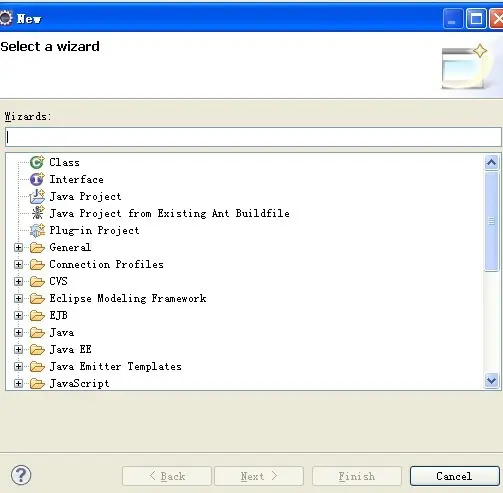Click the Eclipse icon in the title bar
The width and height of the screenshot is (503, 493).
[x=6, y=18]
